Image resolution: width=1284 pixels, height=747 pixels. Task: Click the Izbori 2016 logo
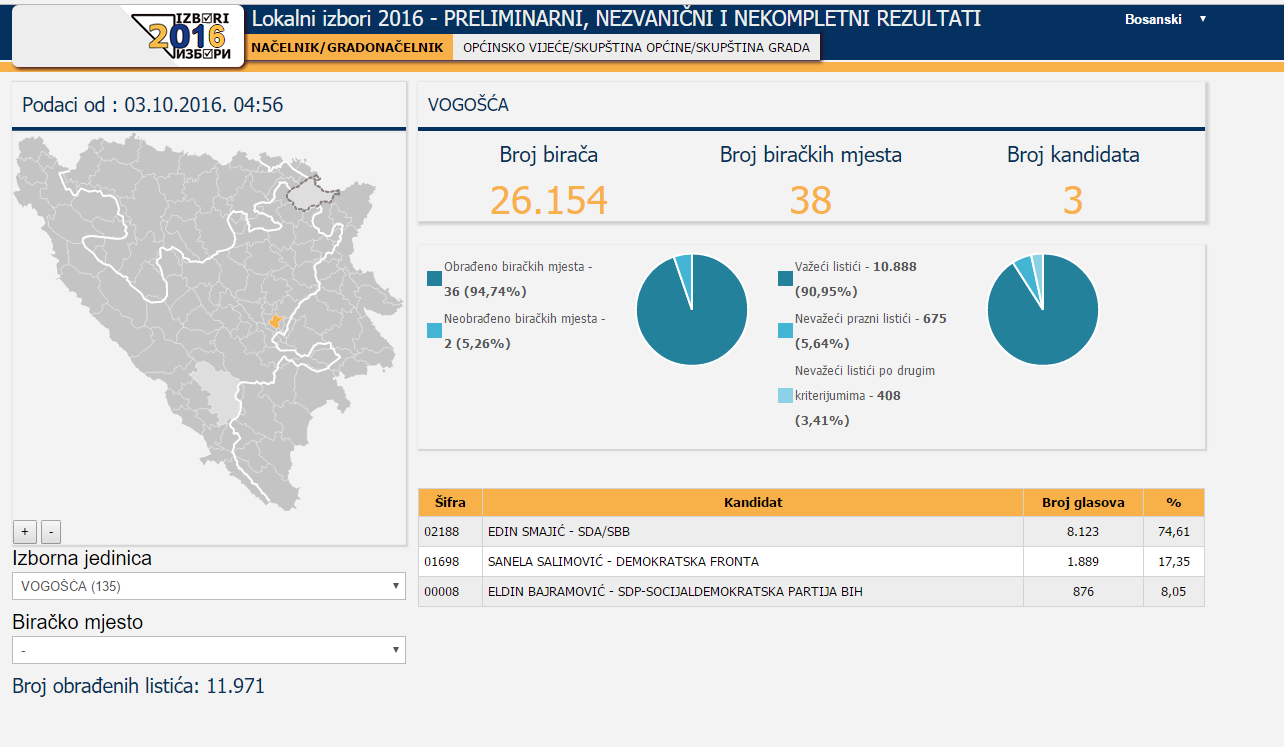[196, 36]
